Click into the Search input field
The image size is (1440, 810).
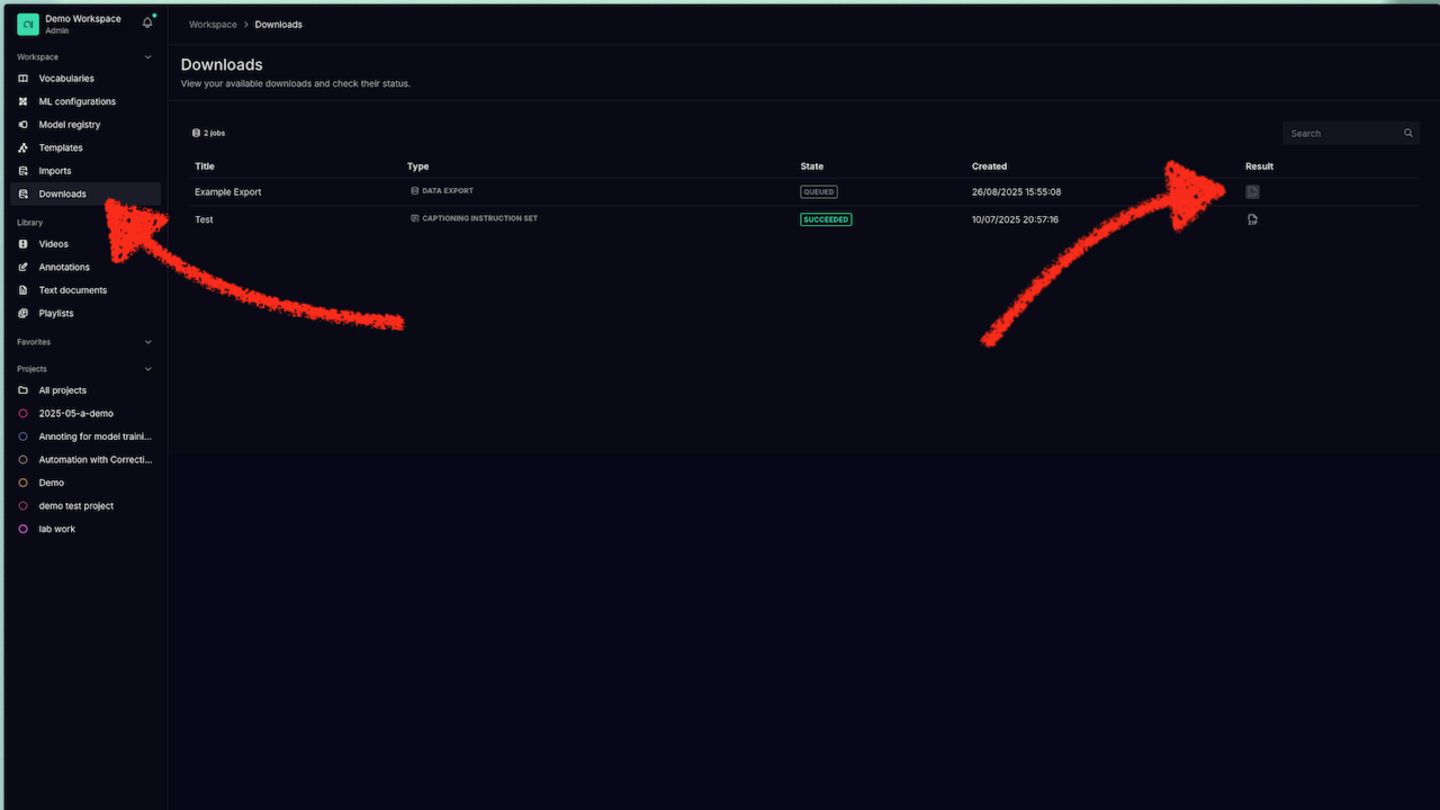click(1340, 133)
